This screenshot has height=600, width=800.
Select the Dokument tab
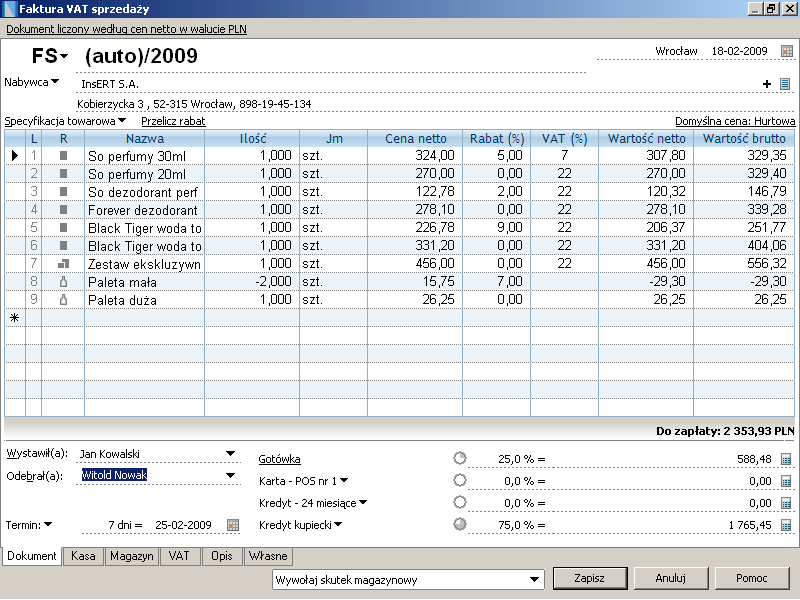click(32, 556)
